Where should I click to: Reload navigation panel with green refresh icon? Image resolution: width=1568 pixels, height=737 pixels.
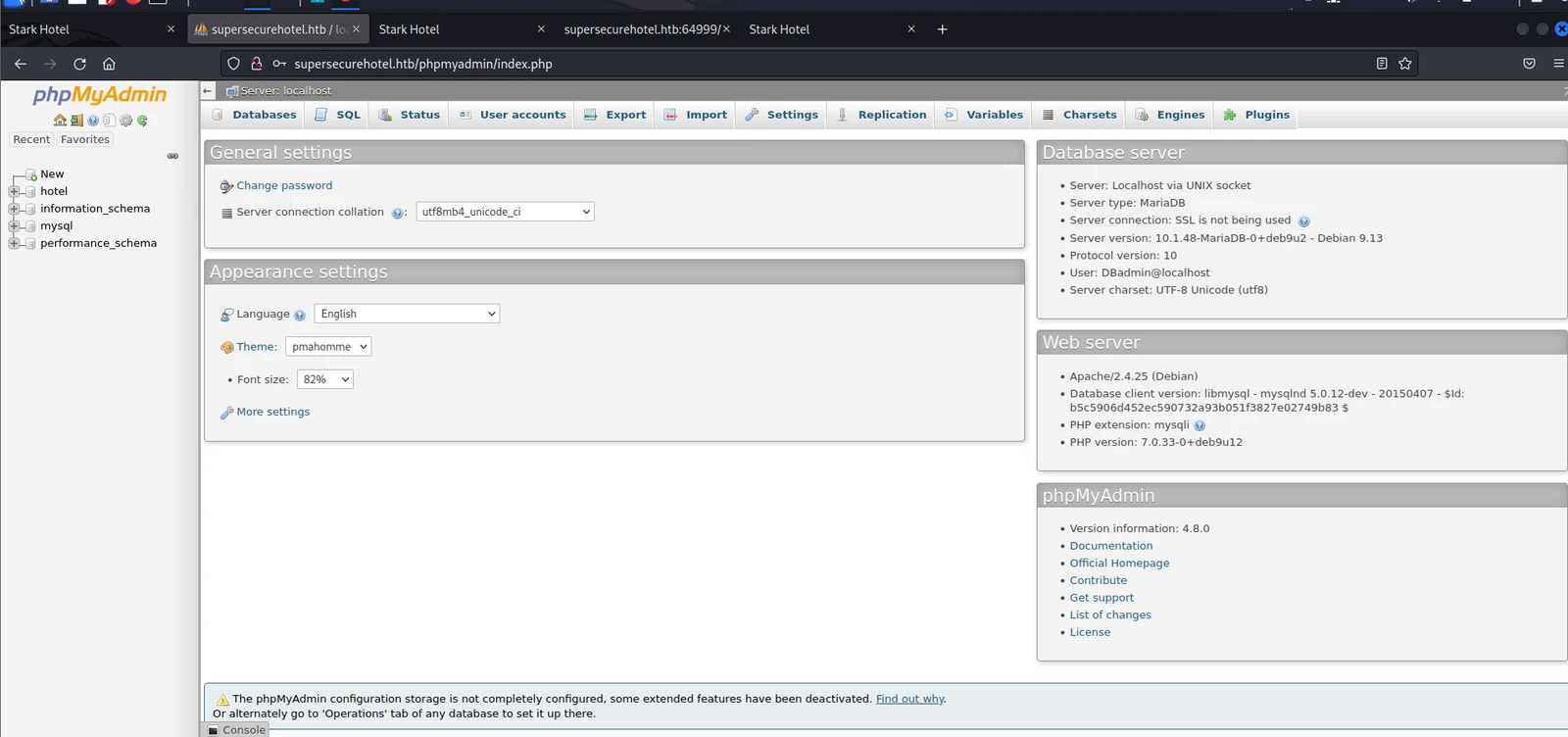pos(142,121)
